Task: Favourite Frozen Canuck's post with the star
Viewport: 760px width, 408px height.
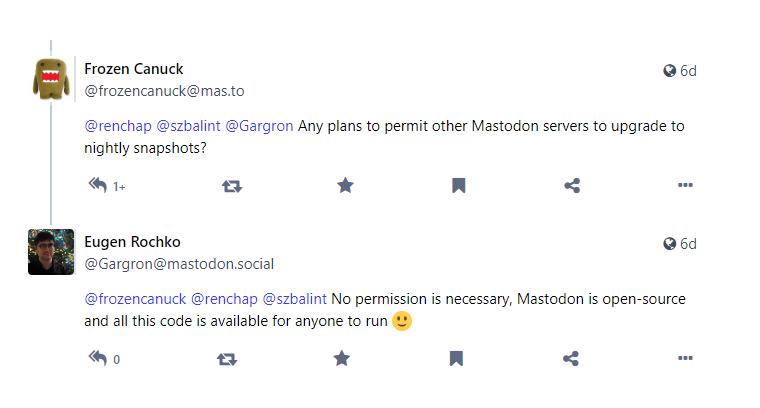Action: [x=346, y=185]
